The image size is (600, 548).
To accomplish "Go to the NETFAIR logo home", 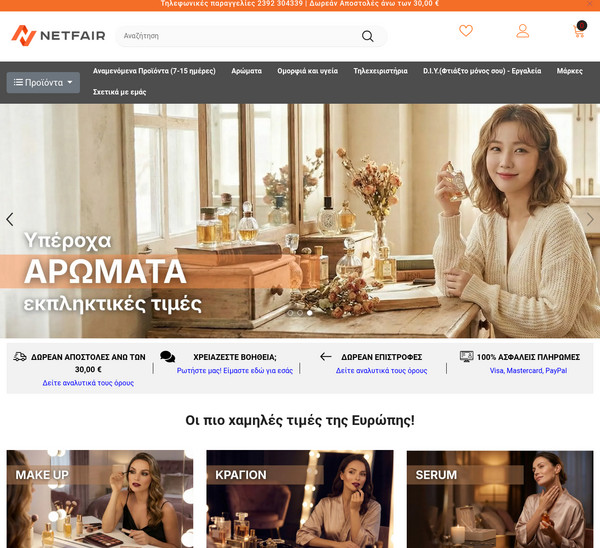I will (58, 36).
